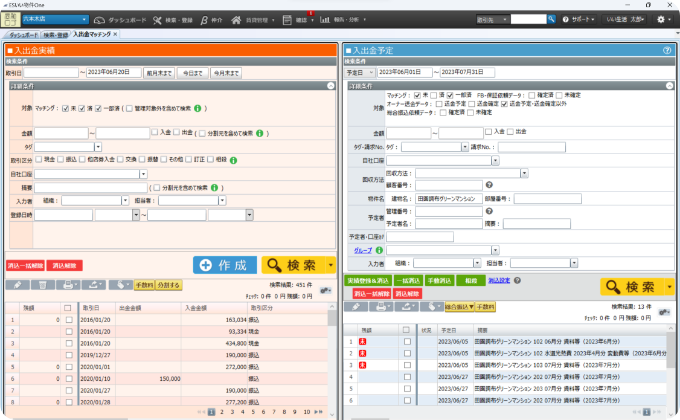Screen dimensions: 680x420
Task: Click the 前月末まで button
Action: 159,73
